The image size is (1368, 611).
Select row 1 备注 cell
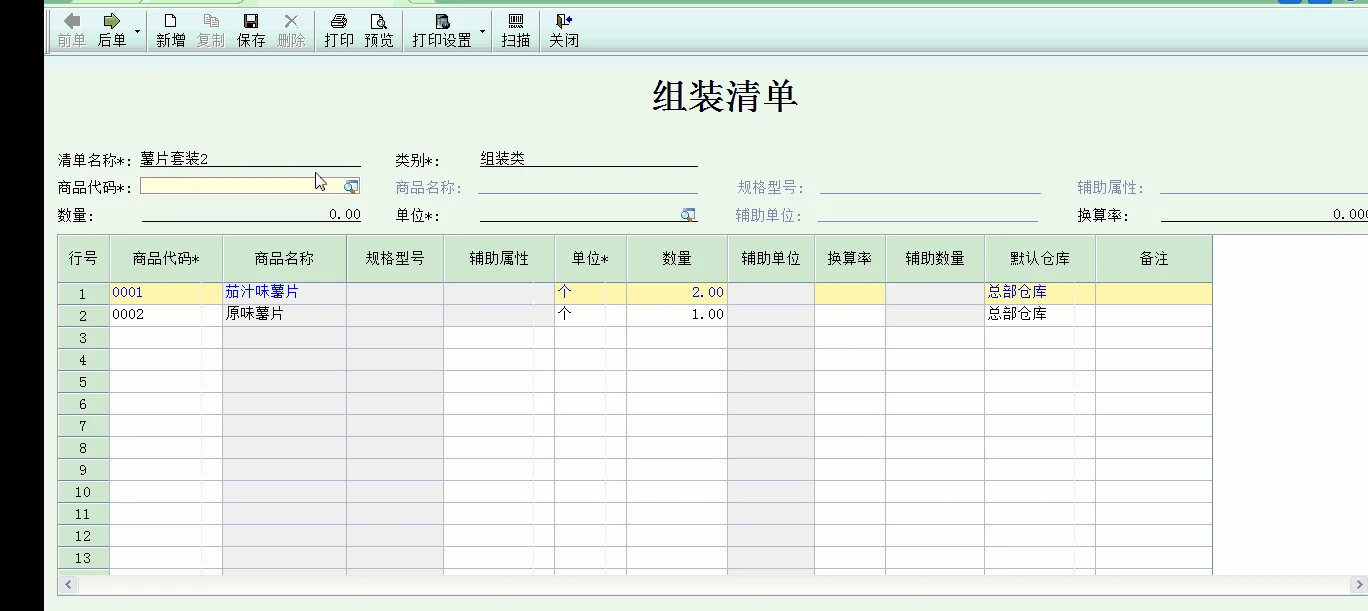pyautogui.click(x=1154, y=293)
